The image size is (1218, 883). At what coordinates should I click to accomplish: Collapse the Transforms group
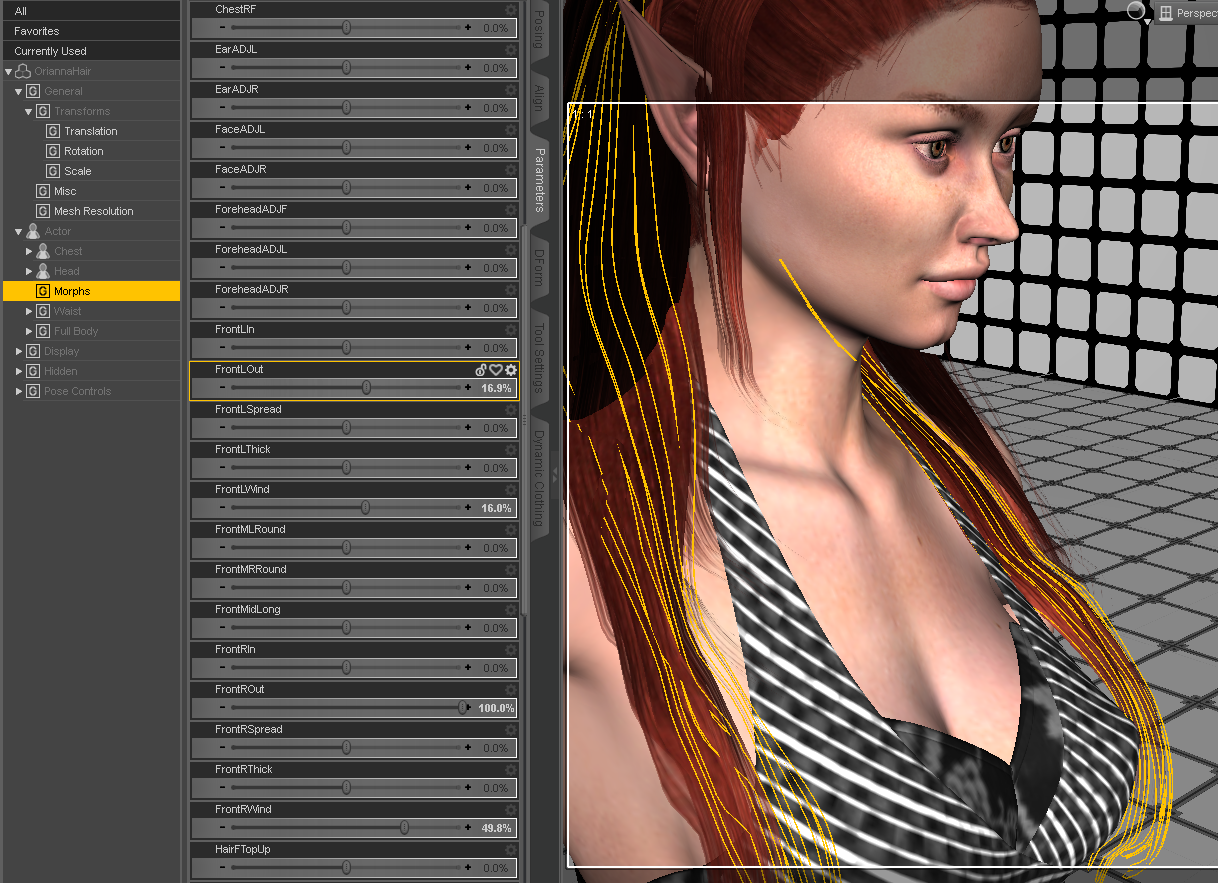(x=29, y=112)
